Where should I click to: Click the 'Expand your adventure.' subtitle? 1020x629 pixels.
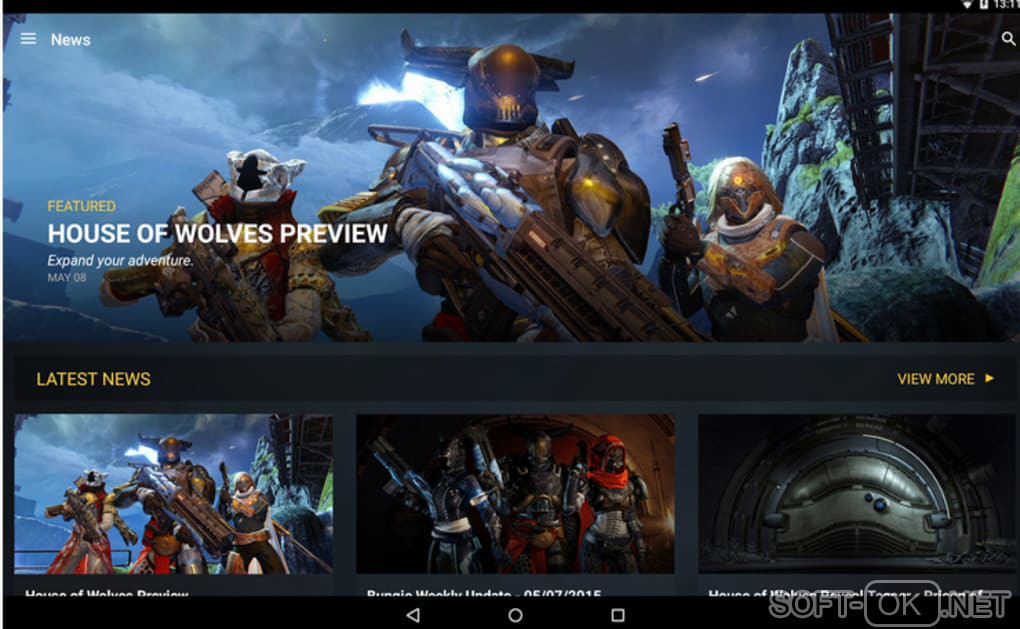click(x=120, y=260)
